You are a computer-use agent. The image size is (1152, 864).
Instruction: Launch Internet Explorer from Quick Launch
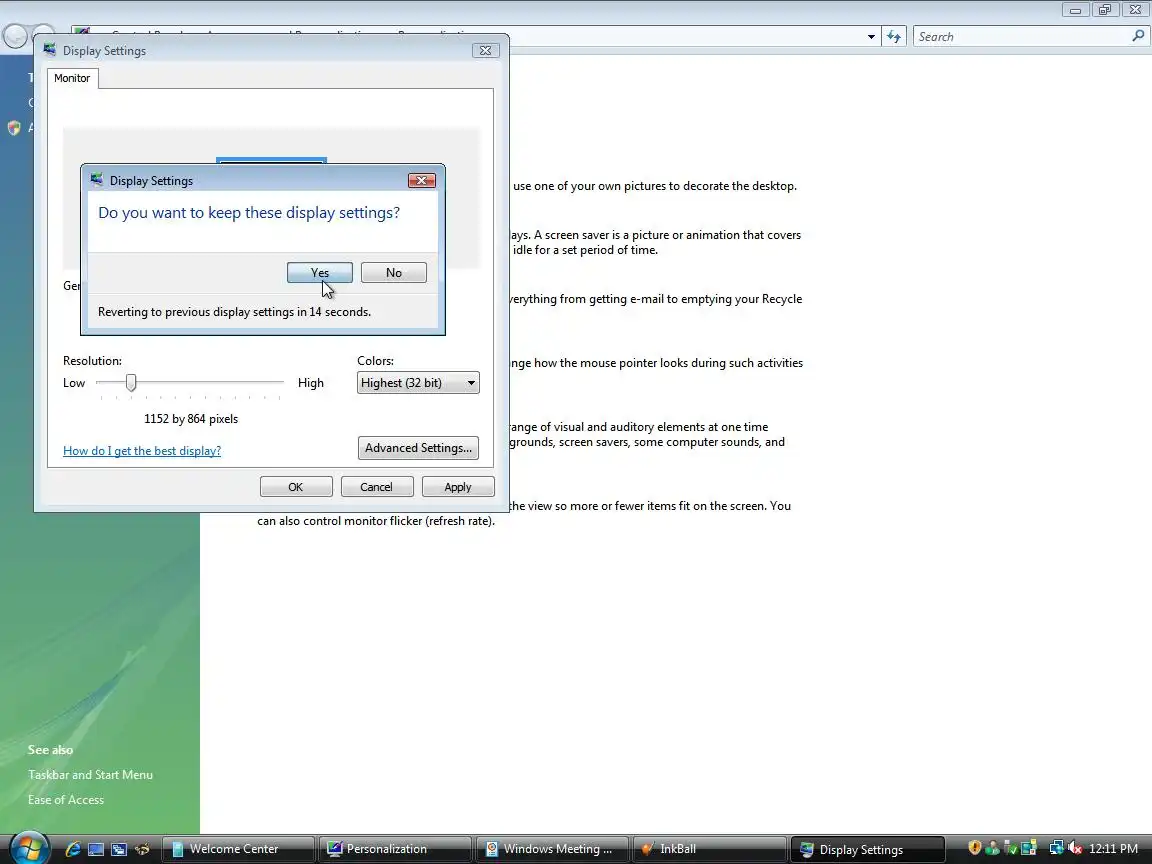(x=73, y=849)
